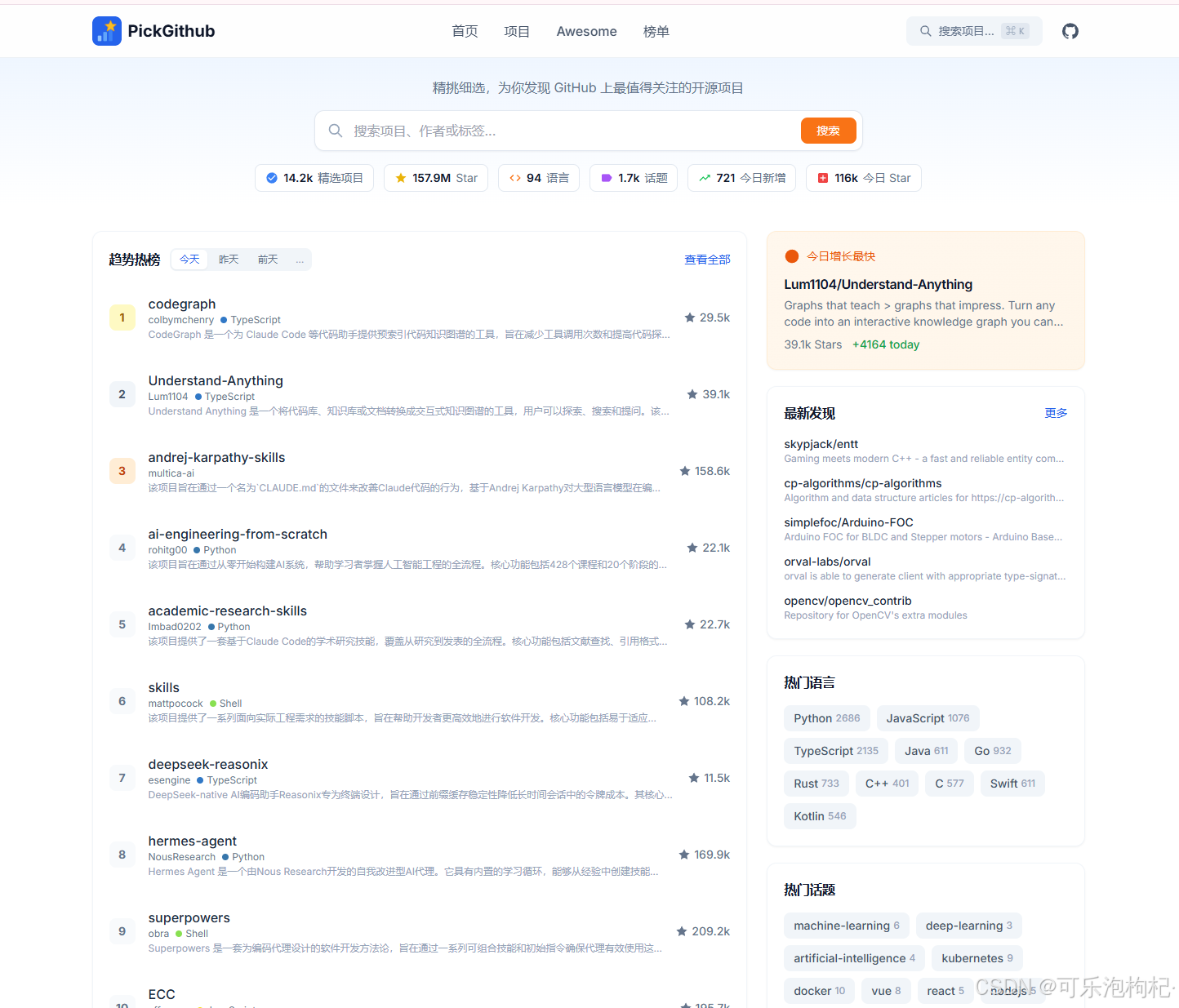Viewport: 1179px width, 1008px height.
Task: Expand more date options with the ellipsis
Action: point(300,260)
